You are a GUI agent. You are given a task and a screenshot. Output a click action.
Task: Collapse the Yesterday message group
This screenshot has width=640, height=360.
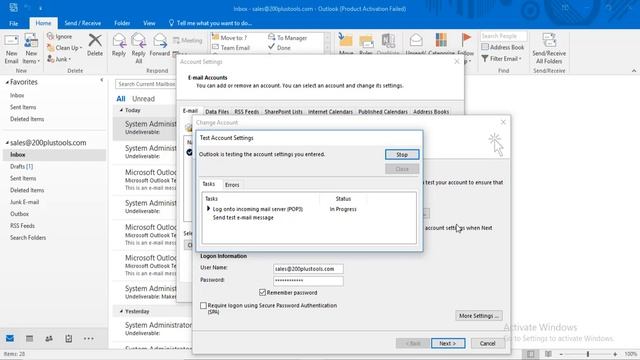121,311
